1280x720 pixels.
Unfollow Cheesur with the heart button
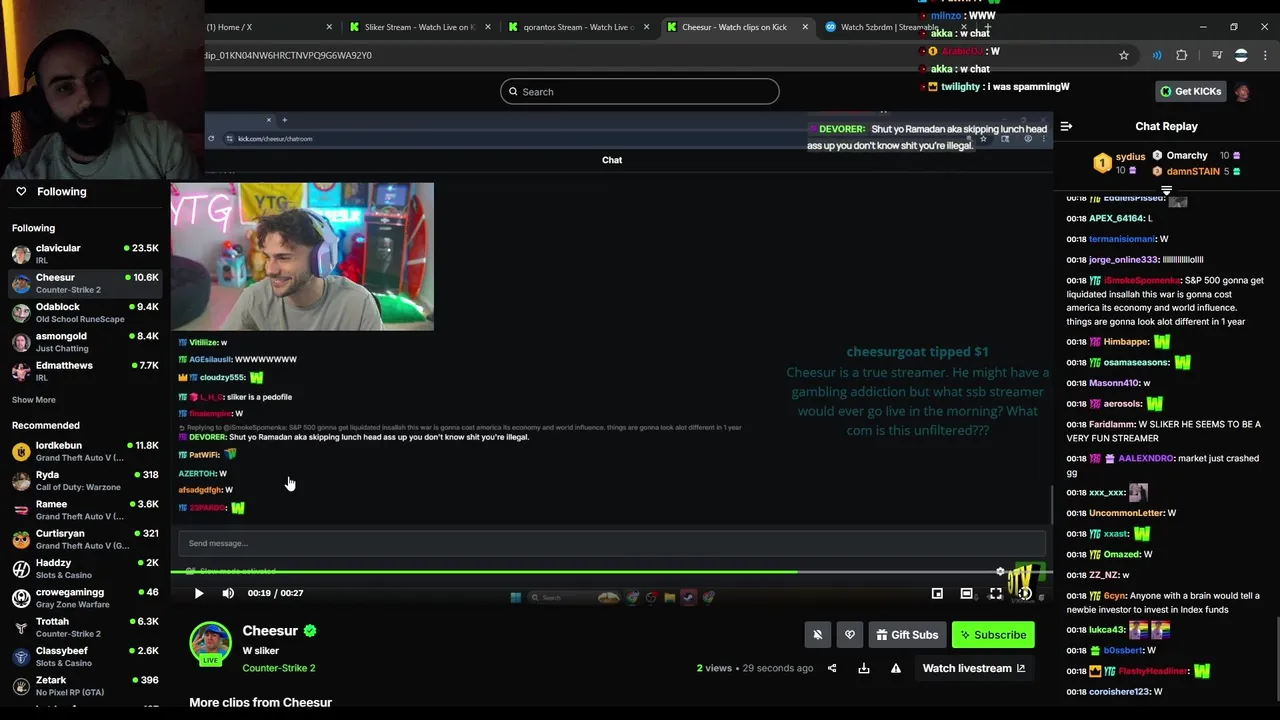[x=850, y=634]
